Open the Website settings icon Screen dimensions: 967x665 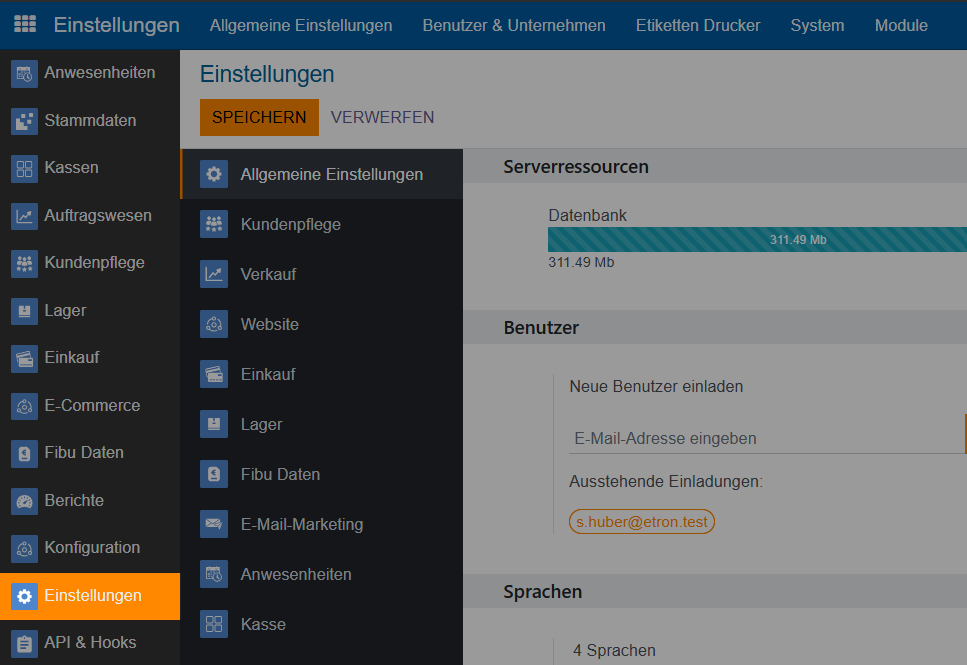pos(214,324)
